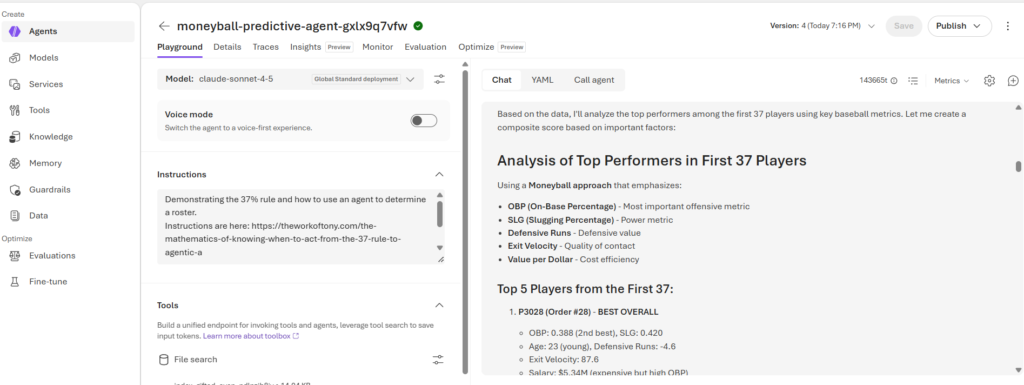Click the Exit Velocity: 87.6 line
Image resolution: width=1024 pixels, height=385 pixels.
point(564,360)
